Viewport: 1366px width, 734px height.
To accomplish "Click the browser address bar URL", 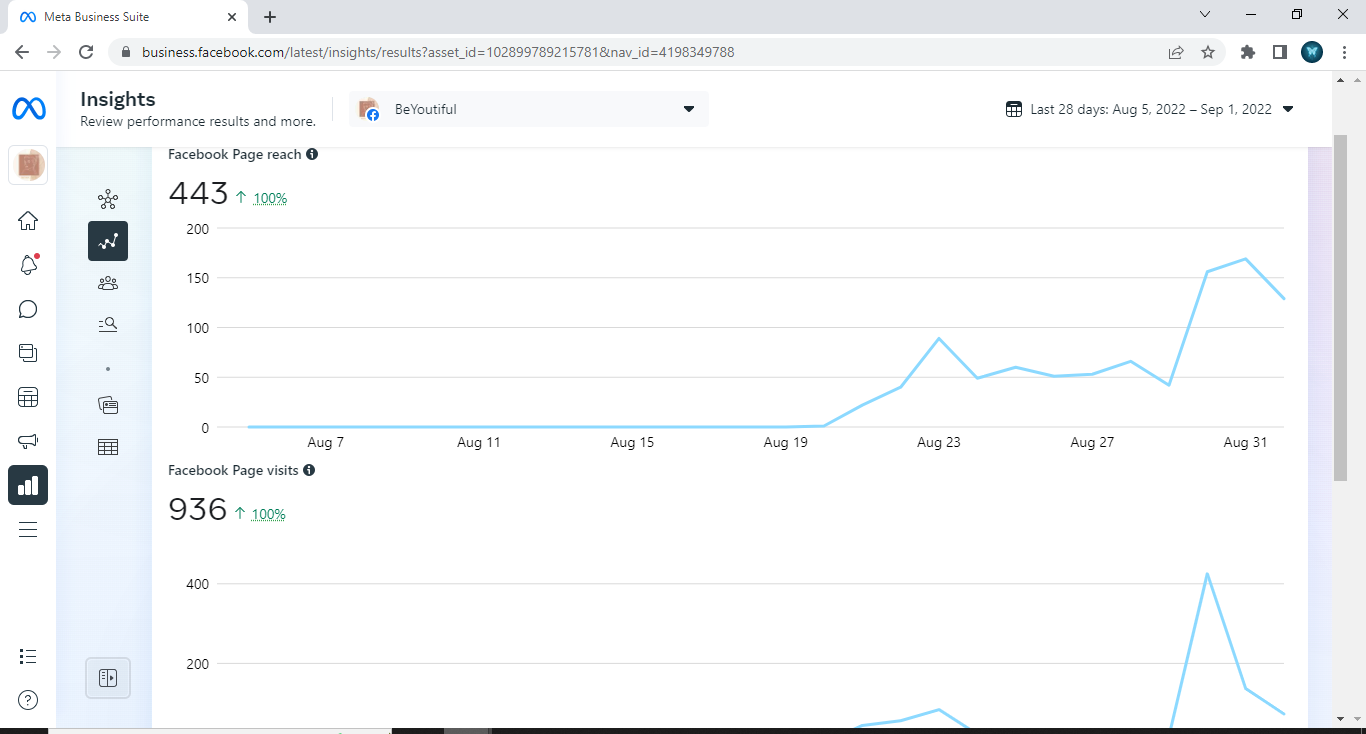I will (438, 52).
